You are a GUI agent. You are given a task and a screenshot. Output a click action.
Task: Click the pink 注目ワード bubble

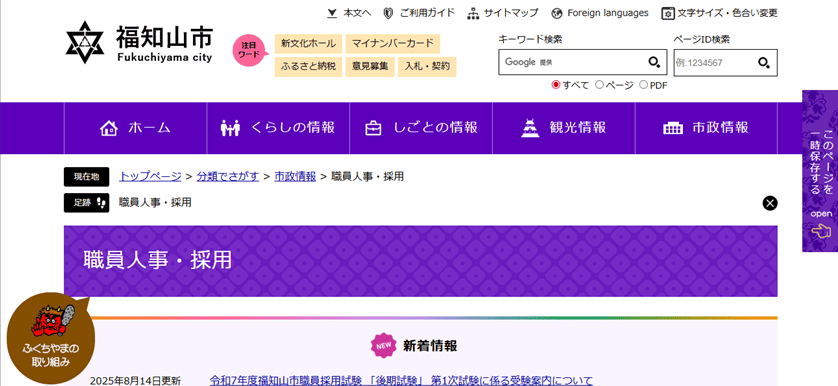(x=249, y=51)
